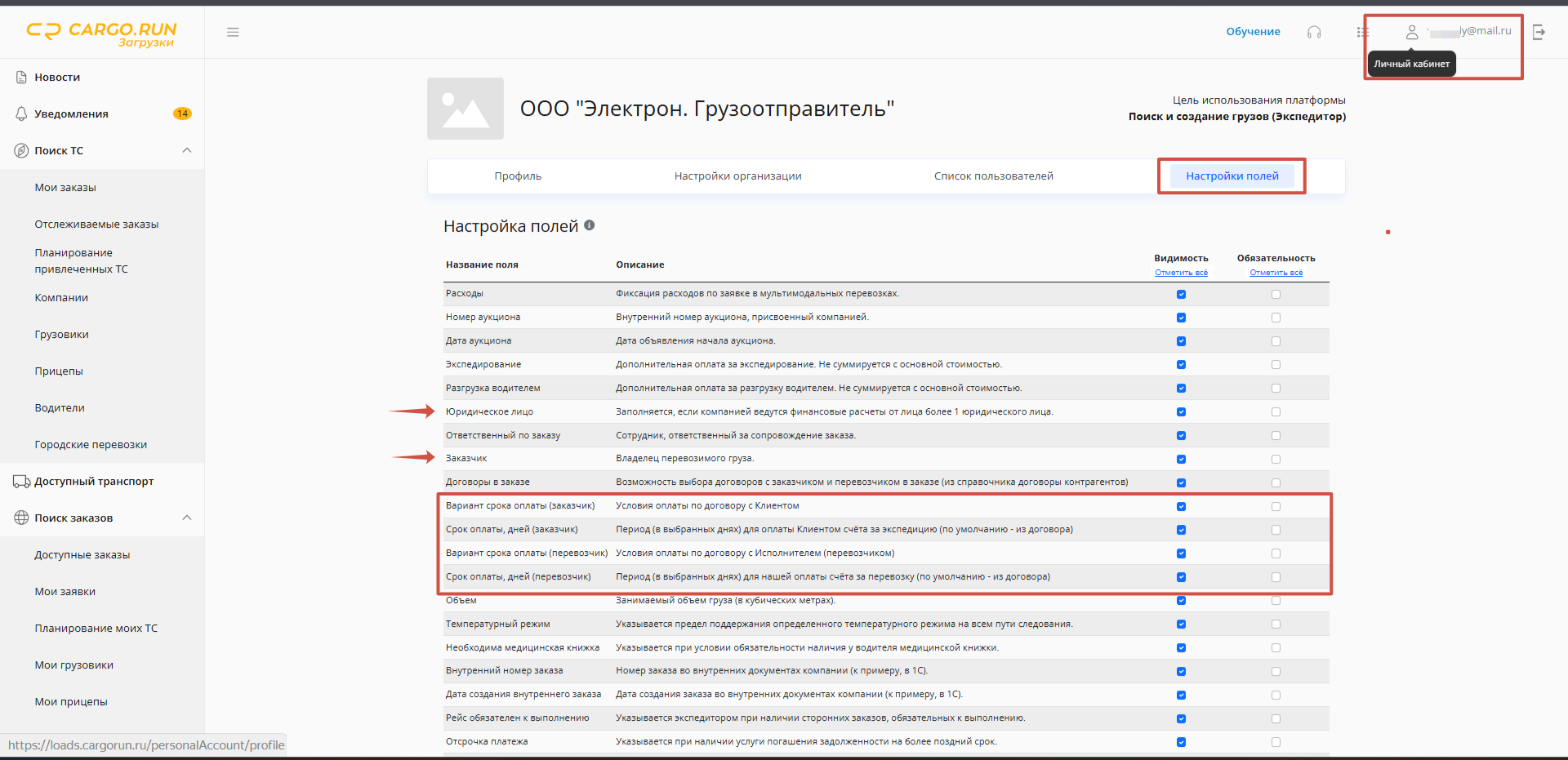
Task: Toggle visibility for Договоры в заказе
Action: [1181, 482]
